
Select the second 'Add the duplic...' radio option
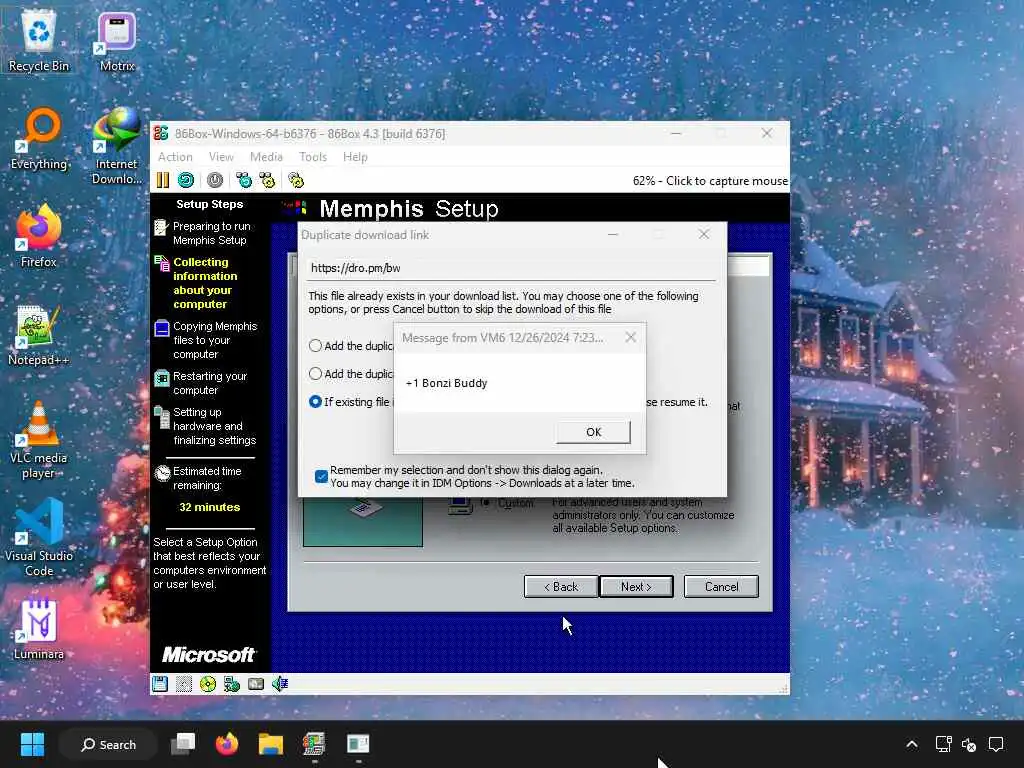[x=315, y=374]
